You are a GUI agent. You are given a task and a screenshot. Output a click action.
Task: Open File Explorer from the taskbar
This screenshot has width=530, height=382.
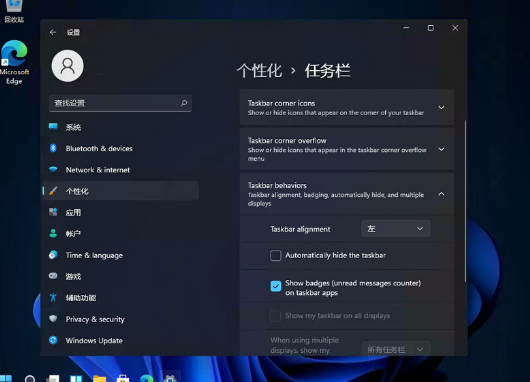pos(99,379)
